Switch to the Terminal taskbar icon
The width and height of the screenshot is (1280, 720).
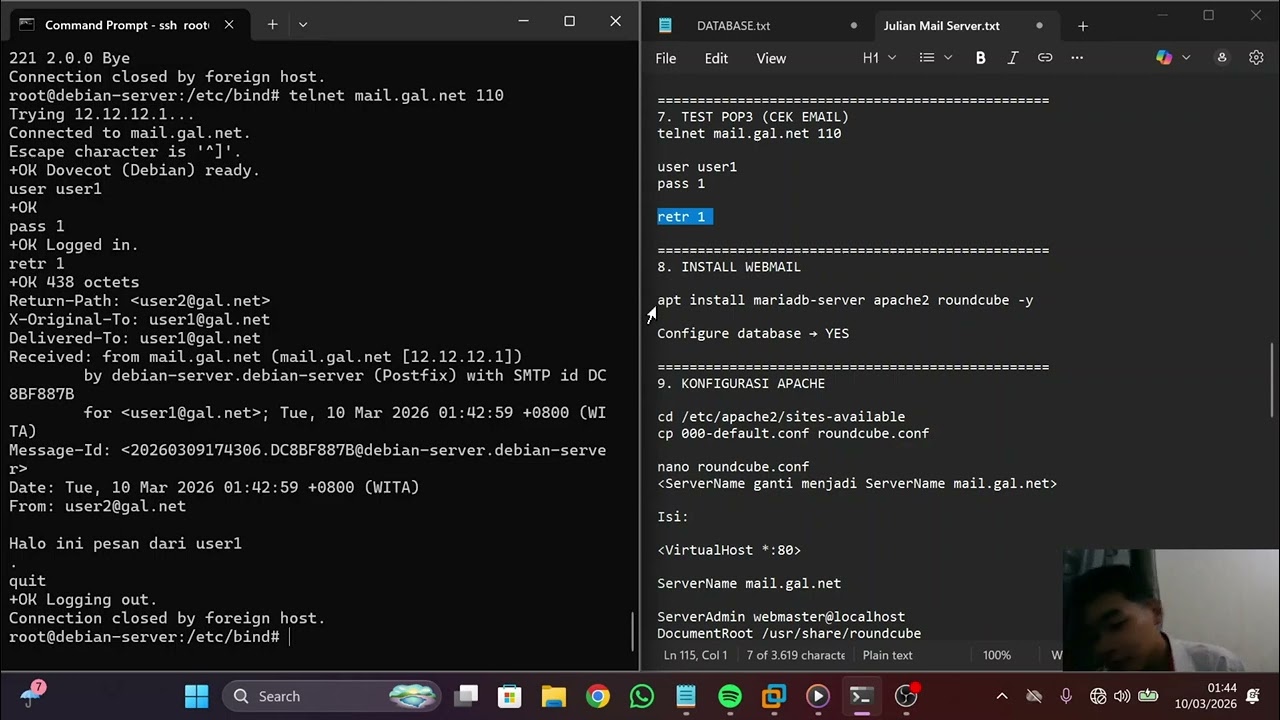[x=862, y=696]
